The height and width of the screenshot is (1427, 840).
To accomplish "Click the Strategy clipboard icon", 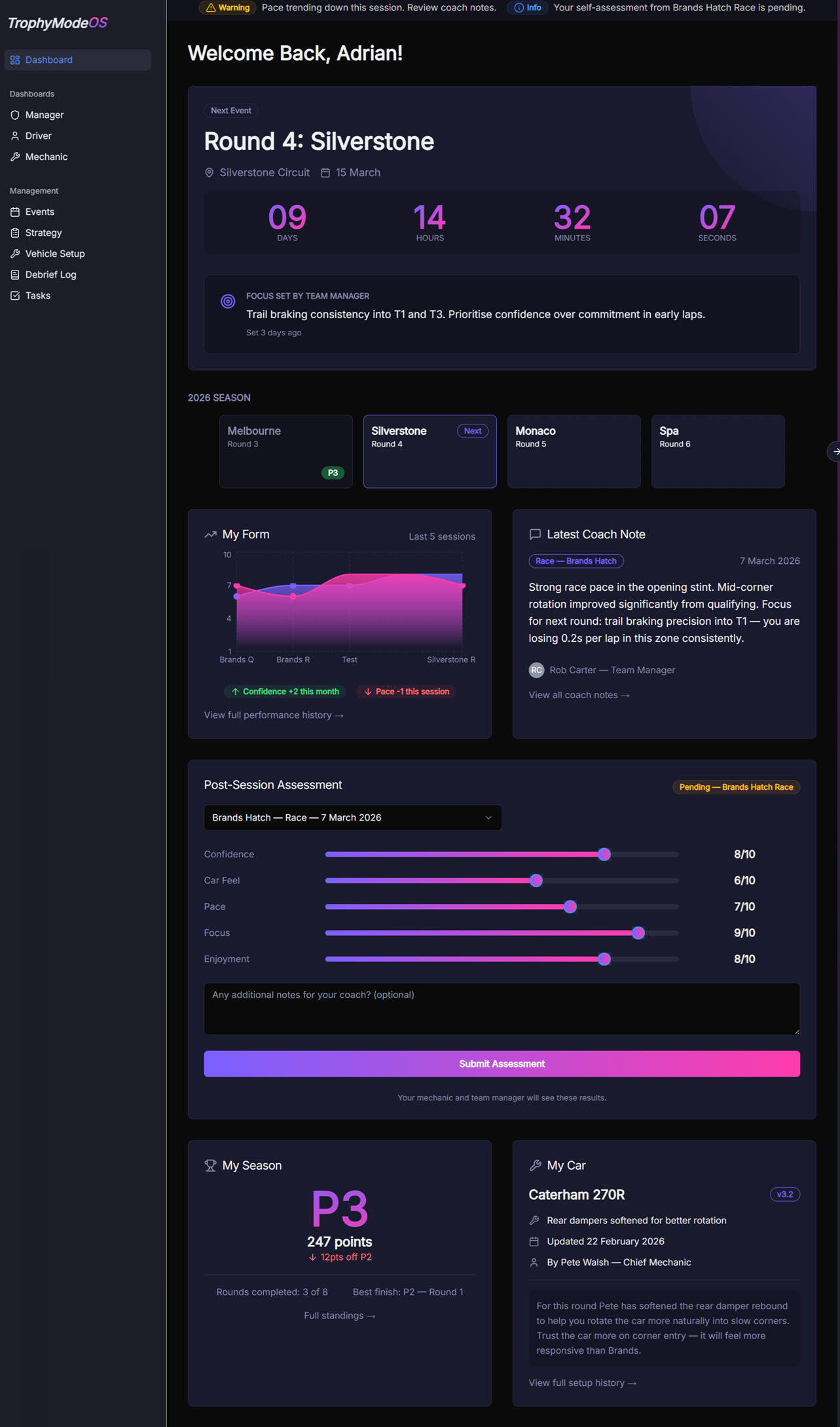I will (x=15, y=232).
